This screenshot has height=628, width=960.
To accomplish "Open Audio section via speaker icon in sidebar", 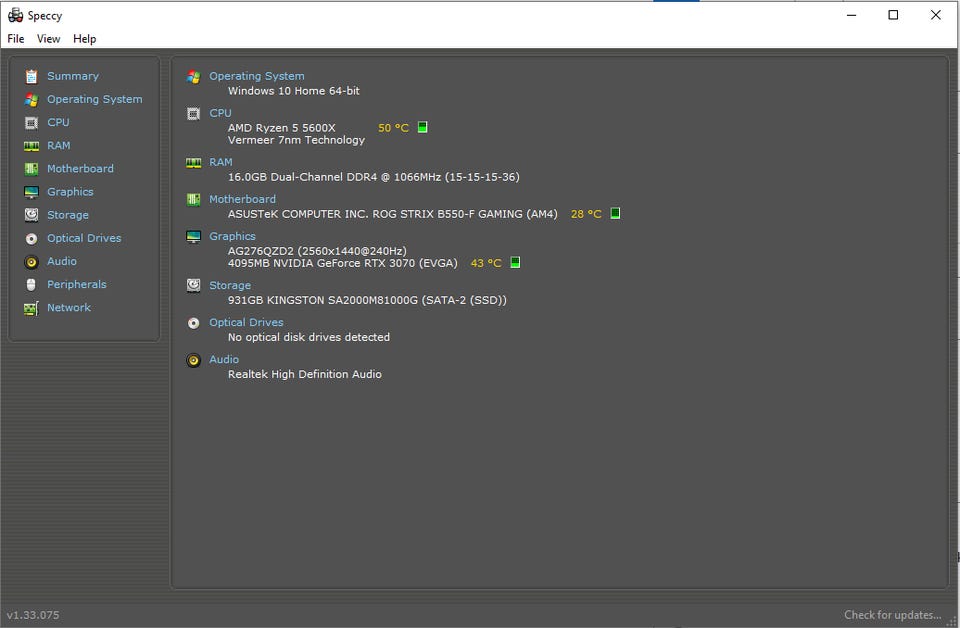I will coord(31,261).
